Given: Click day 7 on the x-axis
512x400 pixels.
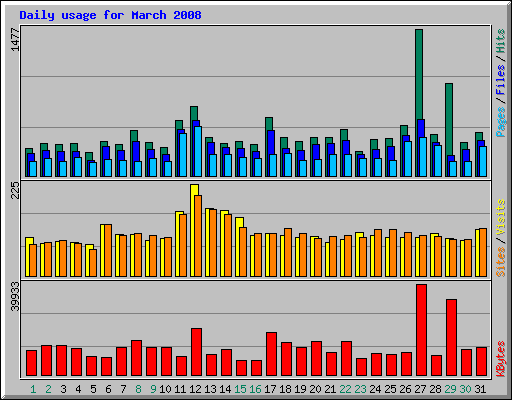Looking at the screenshot, I should [x=123, y=389].
